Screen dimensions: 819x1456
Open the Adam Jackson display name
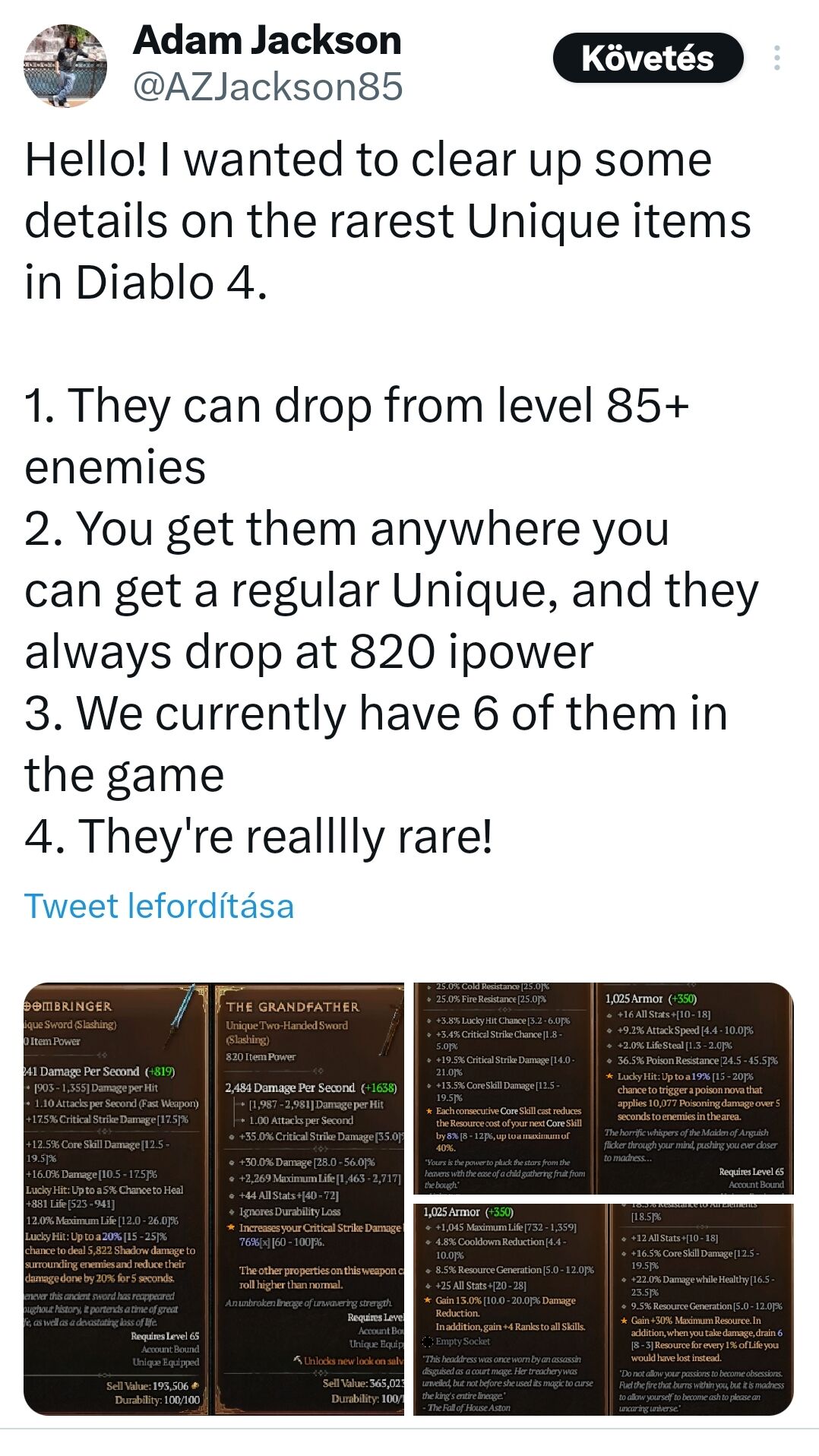267,40
